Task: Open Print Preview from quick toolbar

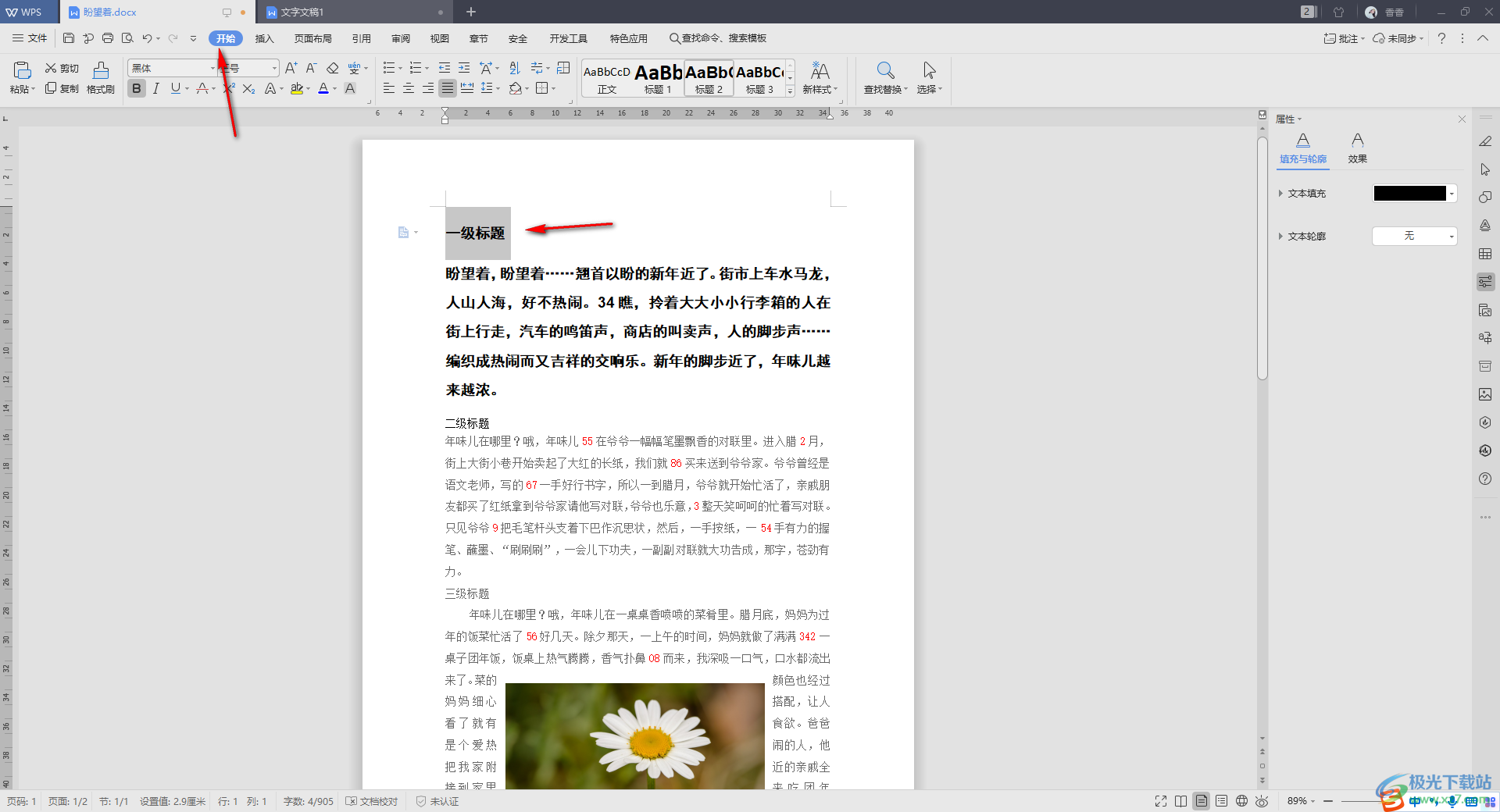Action: (x=127, y=38)
